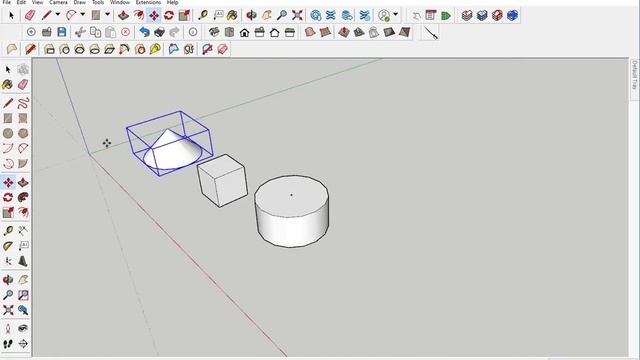Select the Zoom Window tool in left palette

tap(23, 295)
